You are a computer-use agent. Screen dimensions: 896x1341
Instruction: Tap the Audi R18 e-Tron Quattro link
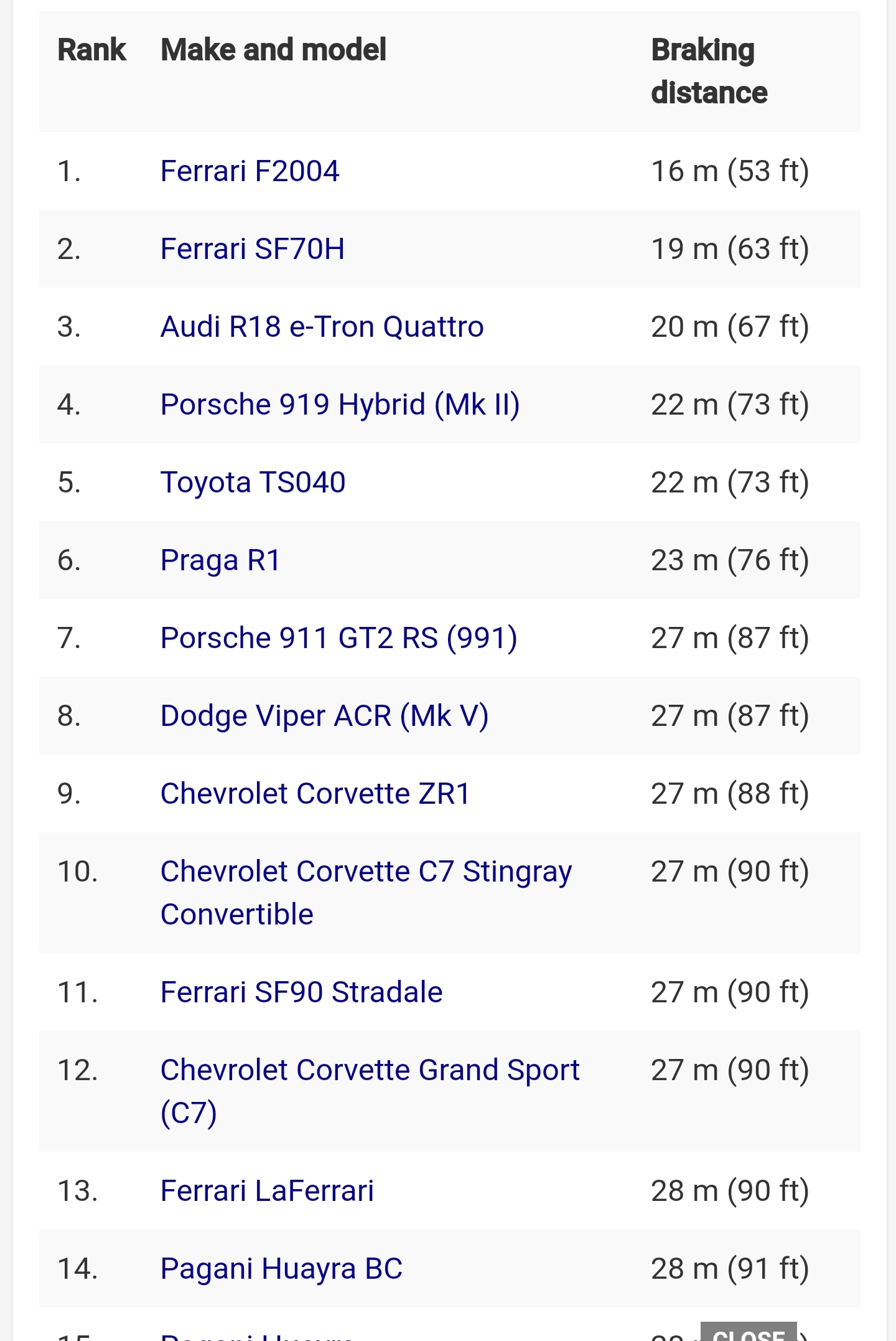pyautogui.click(x=322, y=327)
